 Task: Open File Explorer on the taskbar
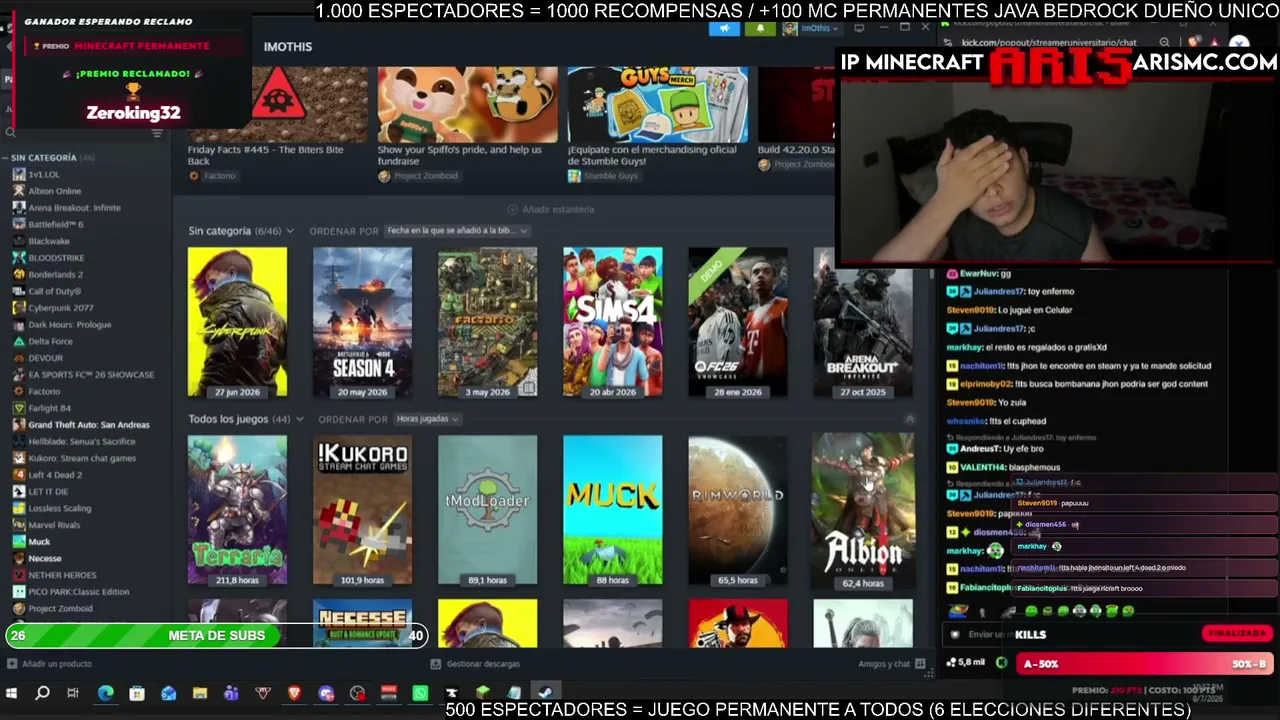pyautogui.click(x=200, y=693)
